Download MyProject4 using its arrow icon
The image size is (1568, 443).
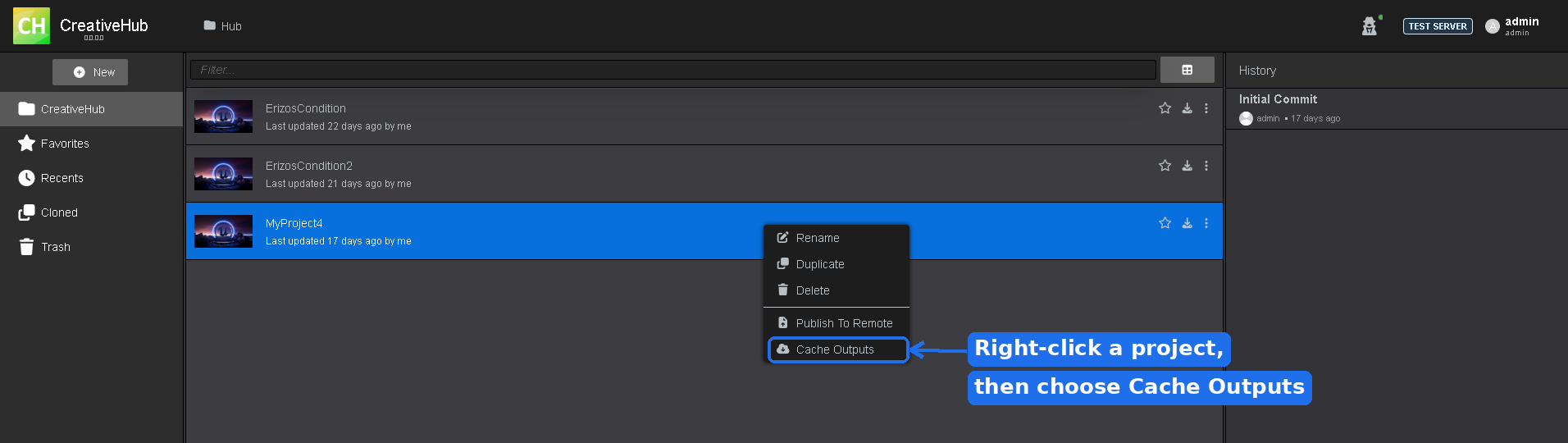(1187, 223)
